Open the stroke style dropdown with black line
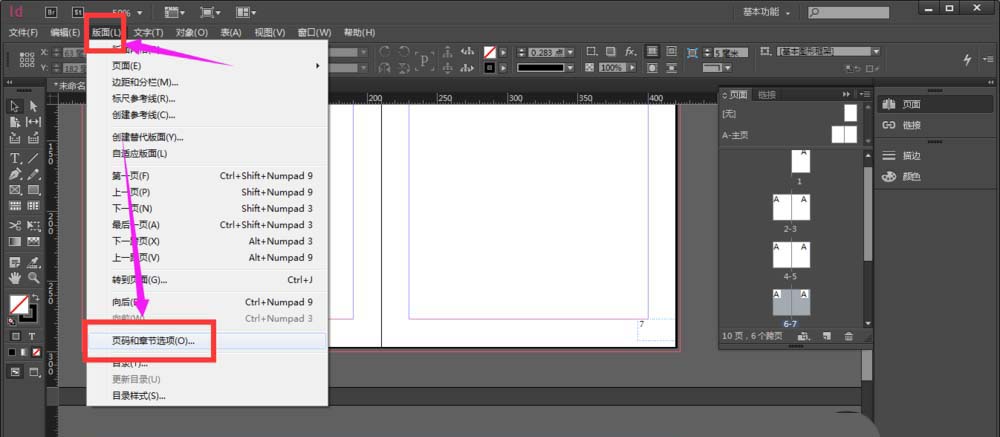Screen dimensions: 1000x437 click(570, 68)
